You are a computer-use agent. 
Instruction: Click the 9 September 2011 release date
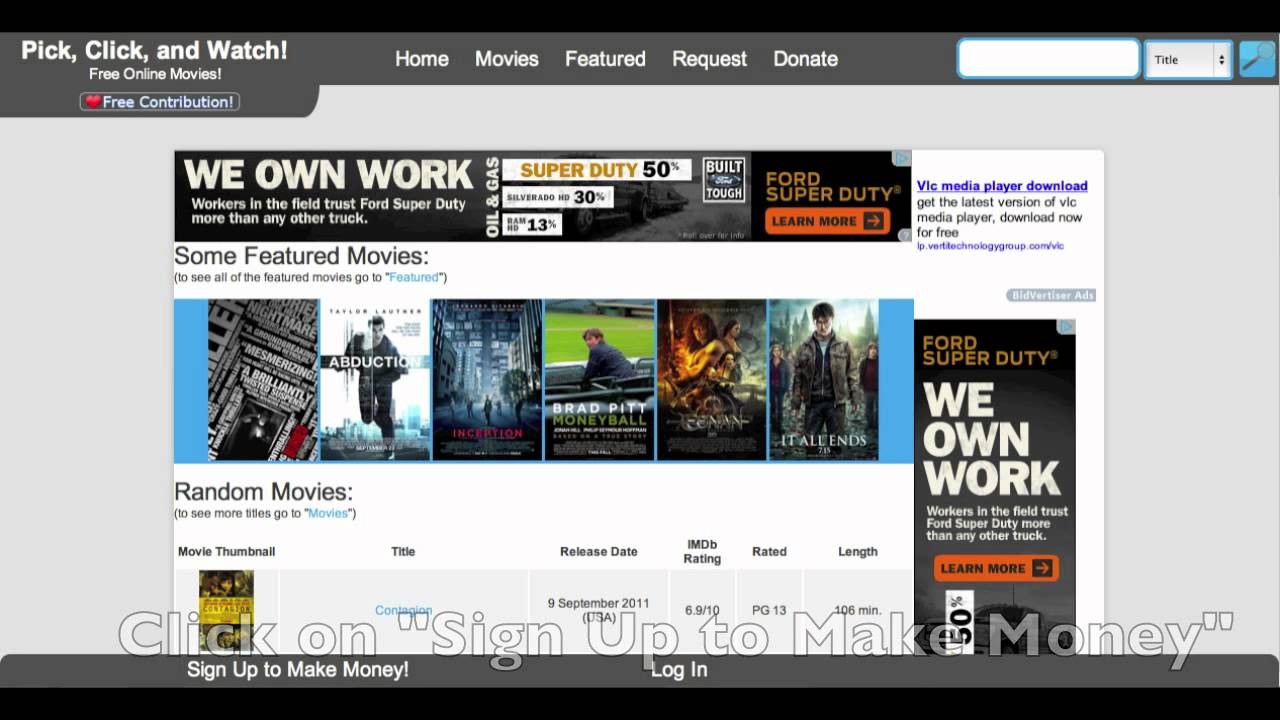(x=599, y=610)
